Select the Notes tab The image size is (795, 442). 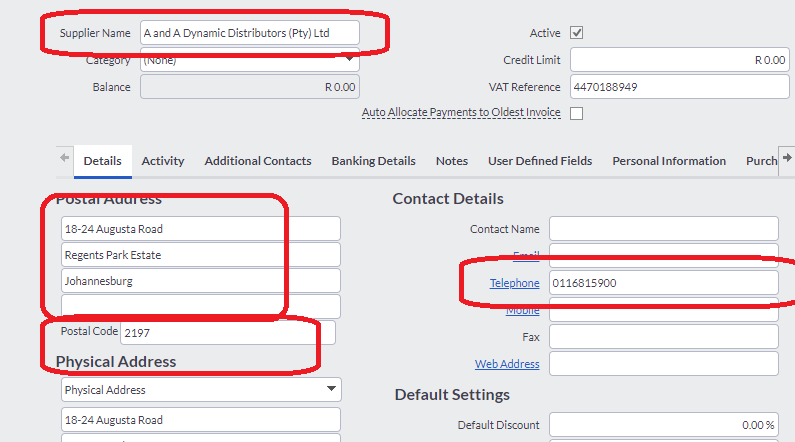[452, 161]
